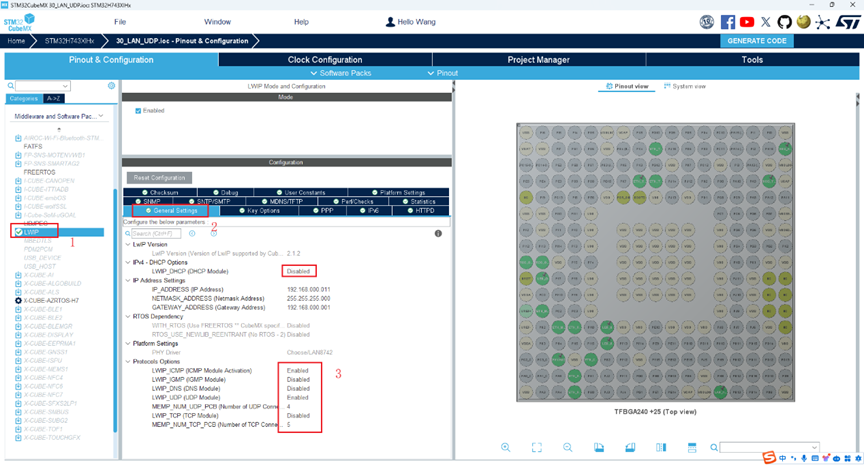Viewport: 864px width, 465px height.
Task: Open the IPv6 configuration tab
Action: [x=369, y=210]
